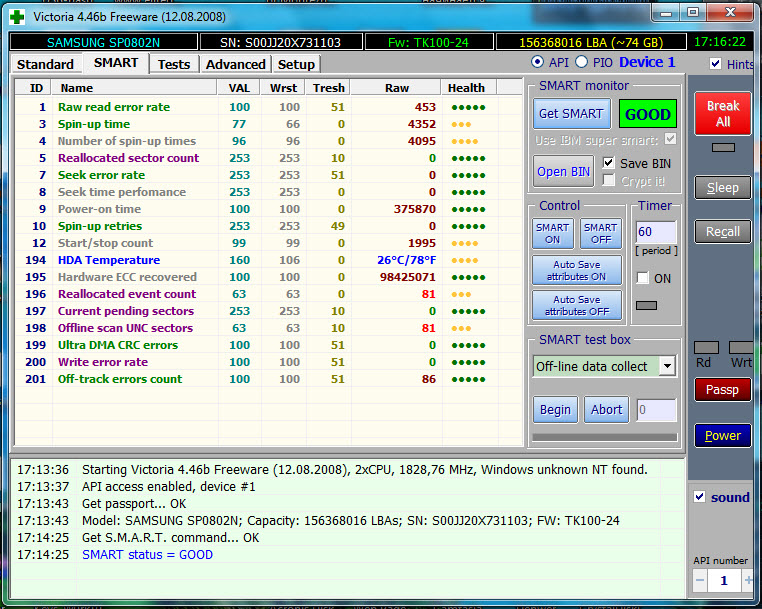Open the Advanced tab
Viewport: 762px width, 609px height.
click(x=235, y=64)
